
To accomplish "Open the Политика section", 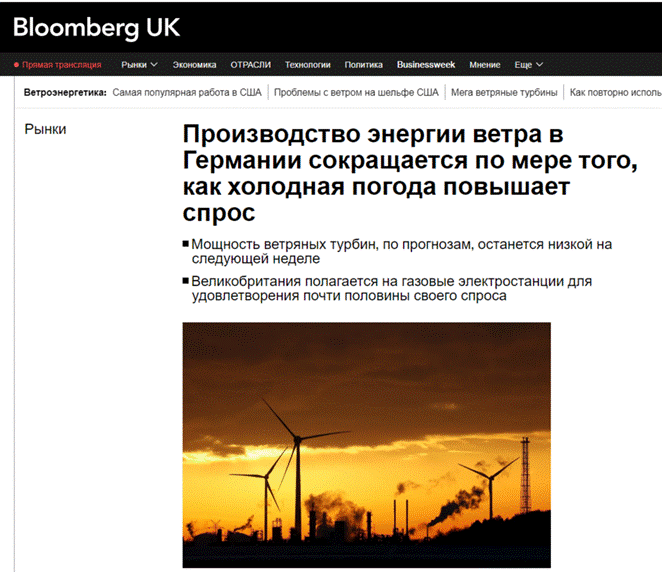I will (363, 65).
